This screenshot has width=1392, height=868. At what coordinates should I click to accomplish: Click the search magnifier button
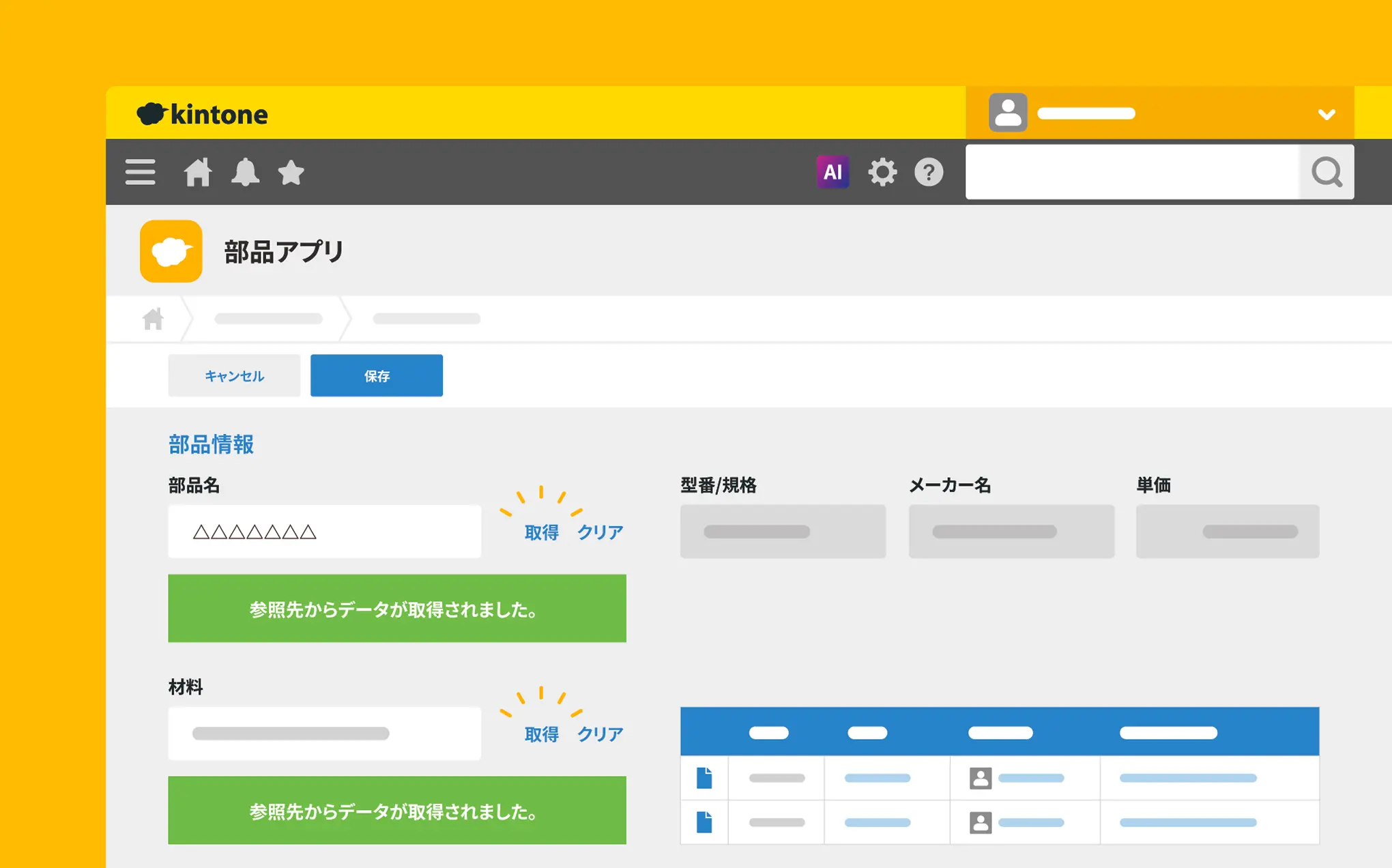(1326, 172)
